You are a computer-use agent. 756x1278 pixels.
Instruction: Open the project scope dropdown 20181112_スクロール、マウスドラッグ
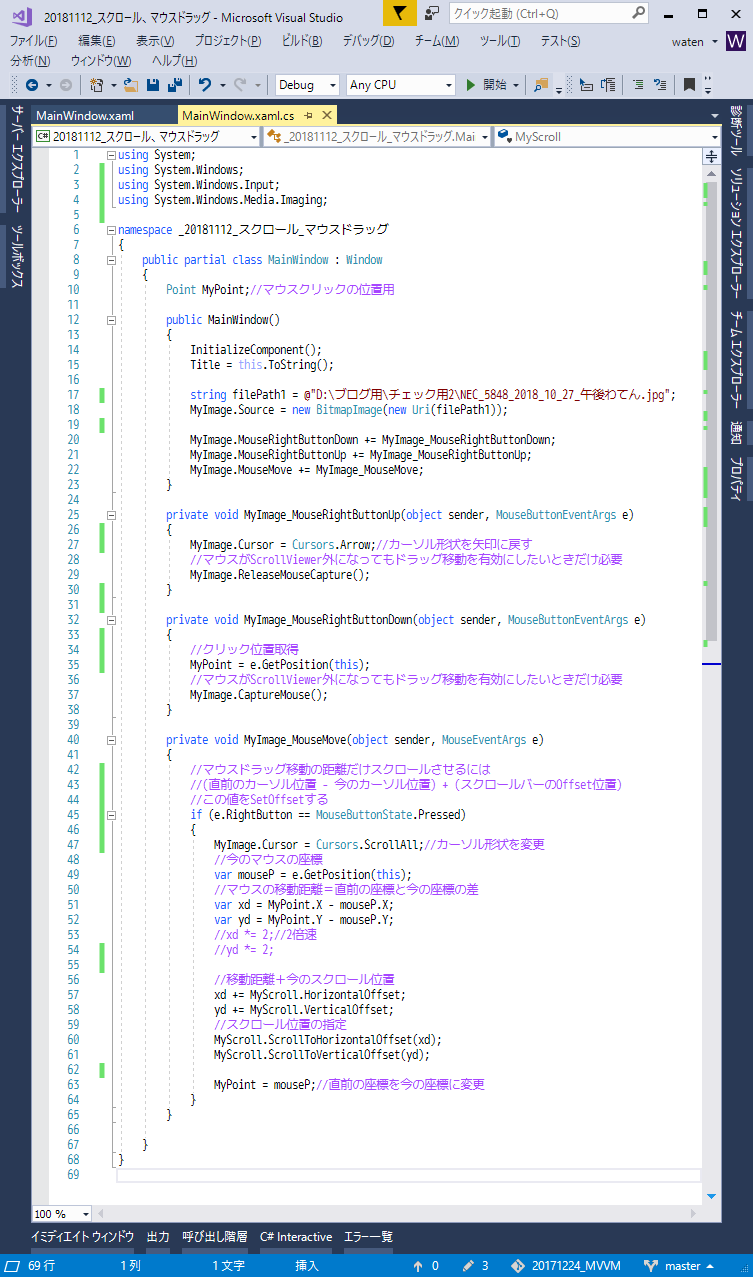[x=146, y=137]
